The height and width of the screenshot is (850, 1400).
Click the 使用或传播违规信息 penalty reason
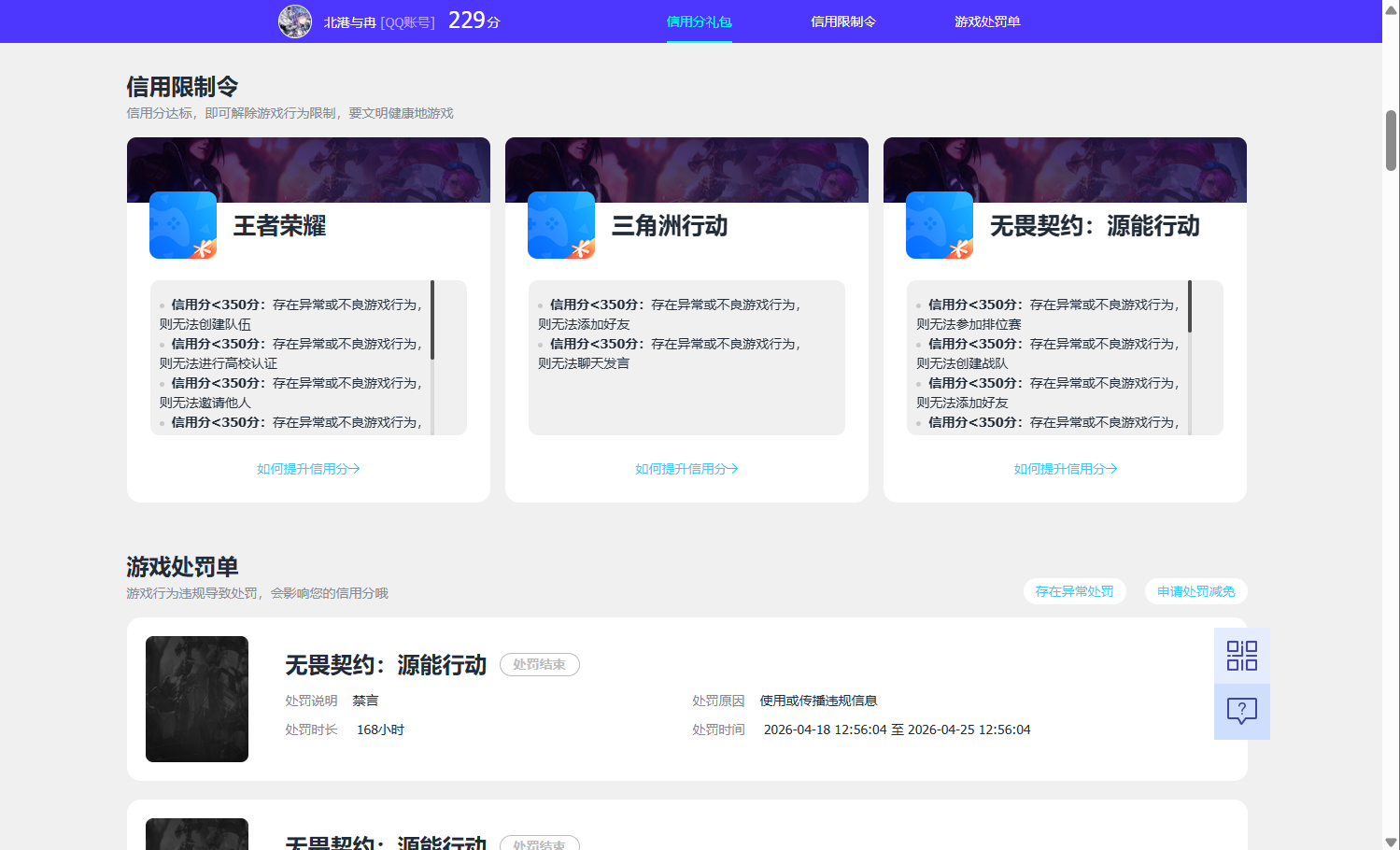[x=818, y=701]
